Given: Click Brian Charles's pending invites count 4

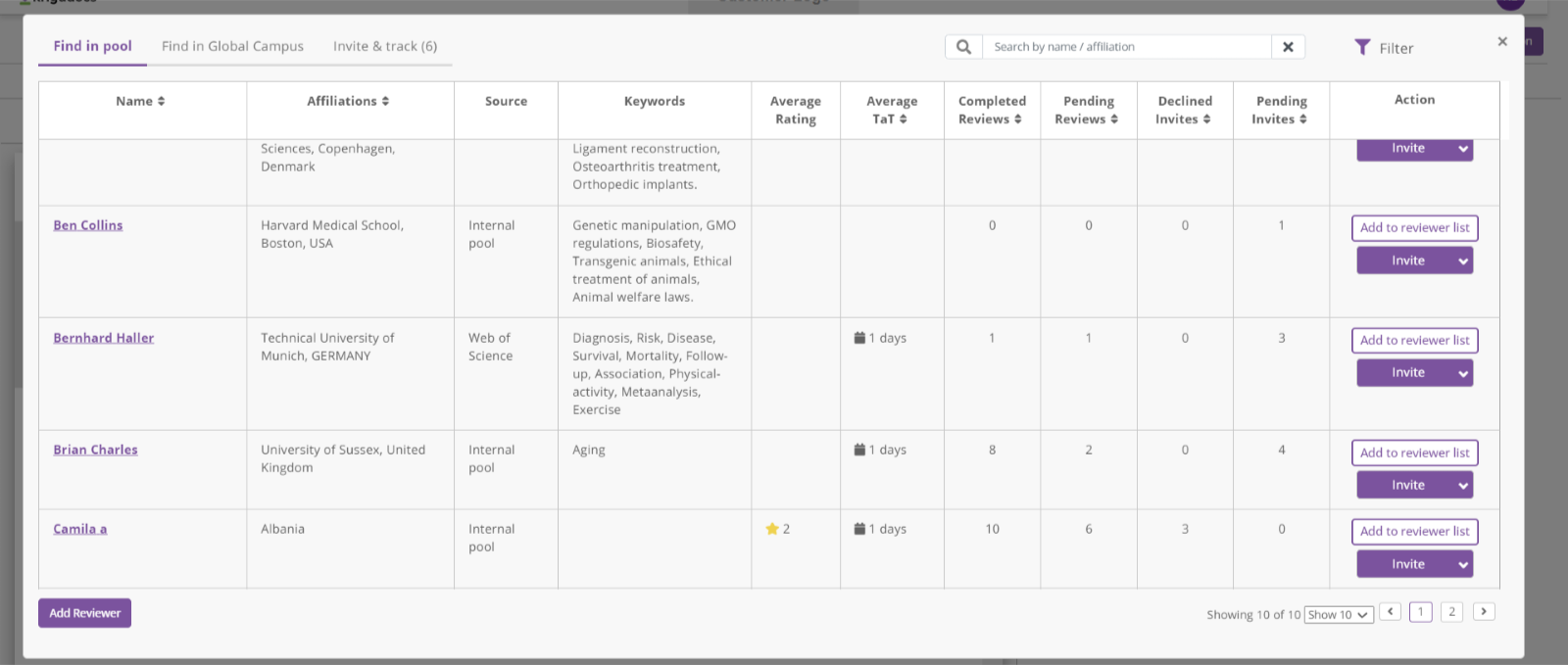Looking at the screenshot, I should point(1281,450).
